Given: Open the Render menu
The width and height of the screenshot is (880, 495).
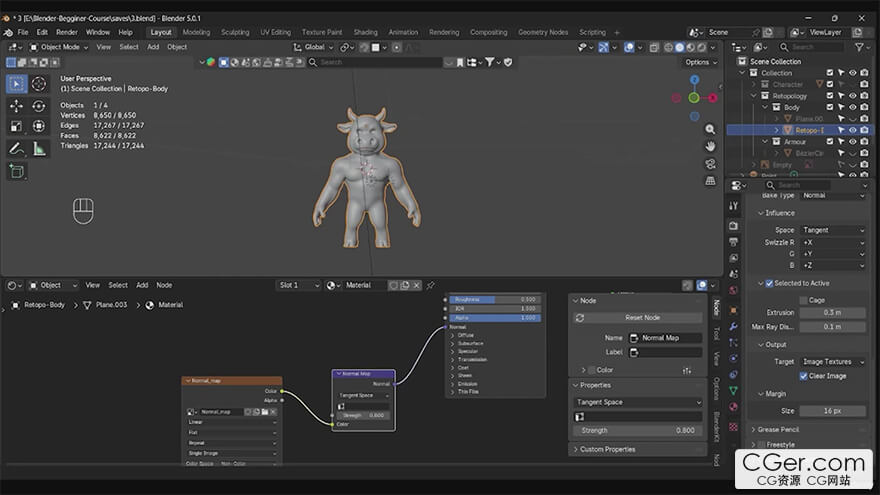Looking at the screenshot, I should tap(67, 32).
